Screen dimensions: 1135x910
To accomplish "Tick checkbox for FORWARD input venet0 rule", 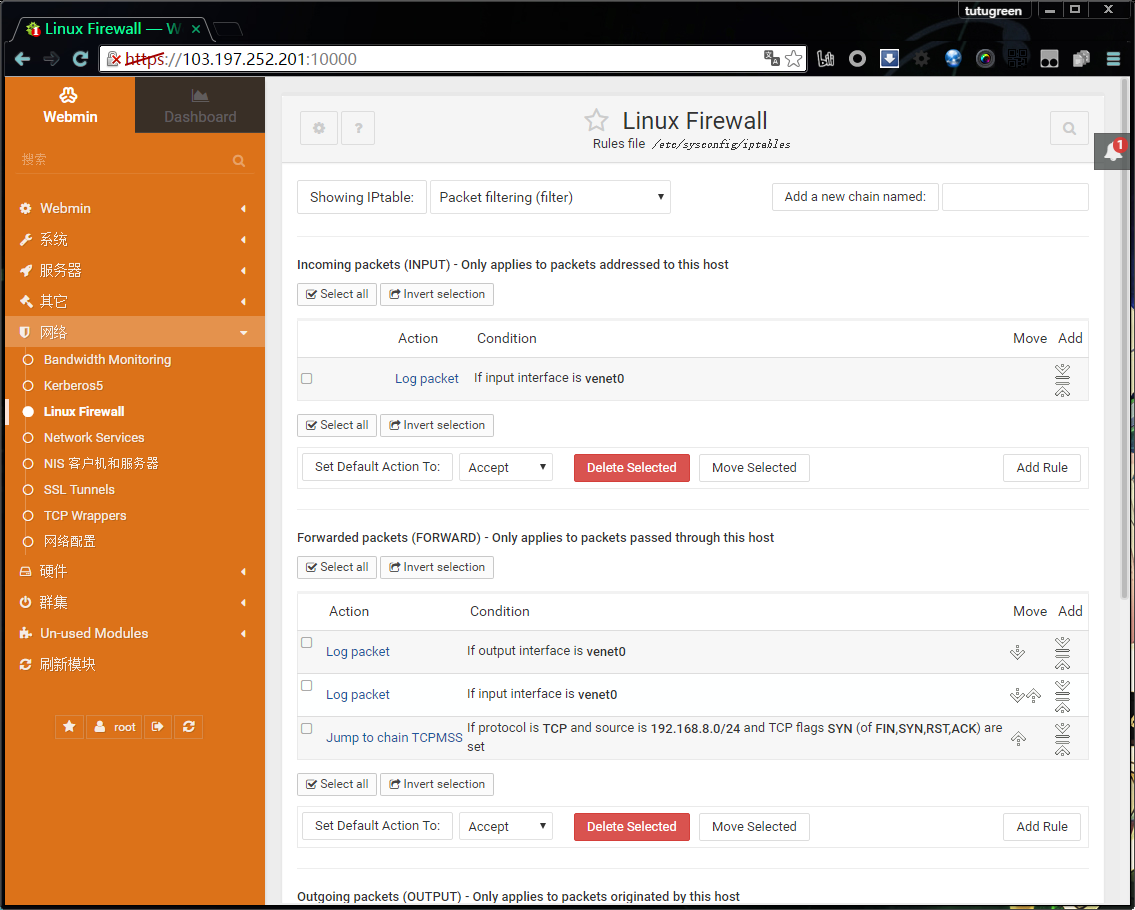I will tap(307, 686).
